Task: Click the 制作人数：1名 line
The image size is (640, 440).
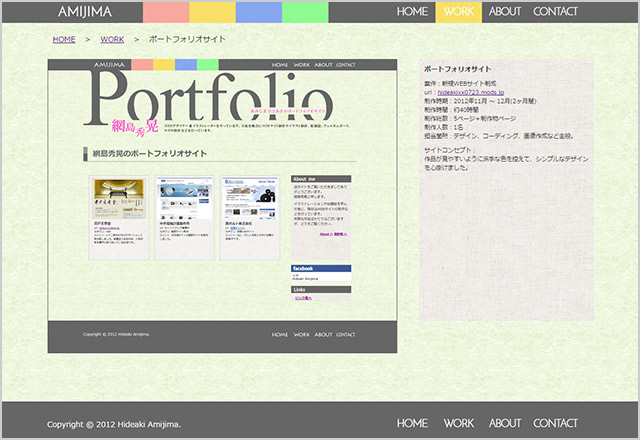Action: (x=444, y=127)
